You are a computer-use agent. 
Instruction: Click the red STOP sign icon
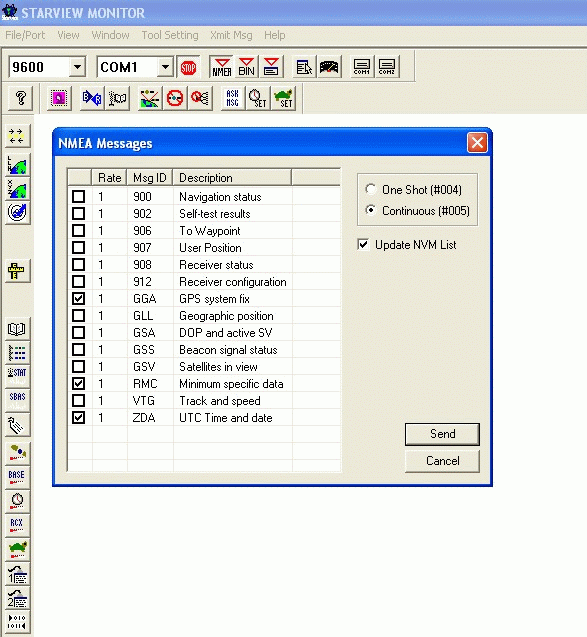[x=188, y=67]
